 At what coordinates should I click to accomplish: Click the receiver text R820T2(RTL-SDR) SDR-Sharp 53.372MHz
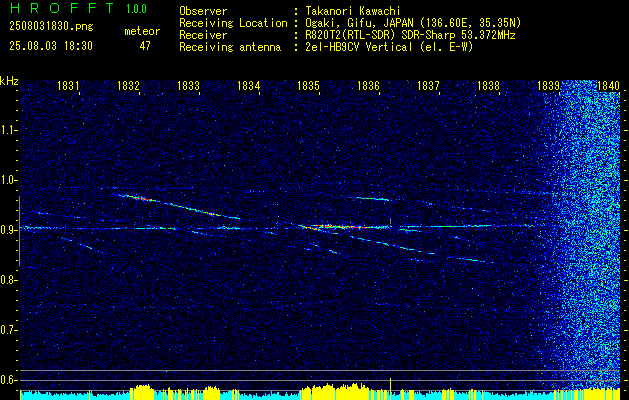(410, 35)
